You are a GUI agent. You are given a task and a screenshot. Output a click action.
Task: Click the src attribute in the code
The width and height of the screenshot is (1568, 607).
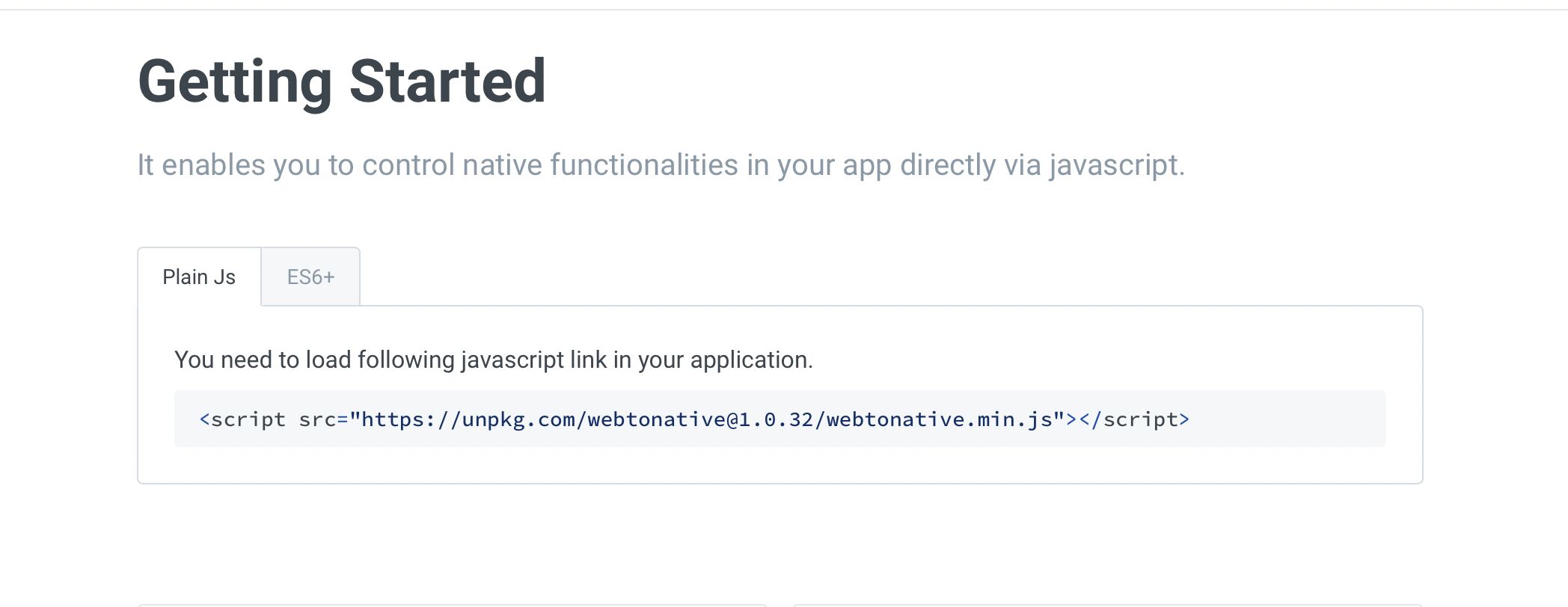(x=317, y=419)
